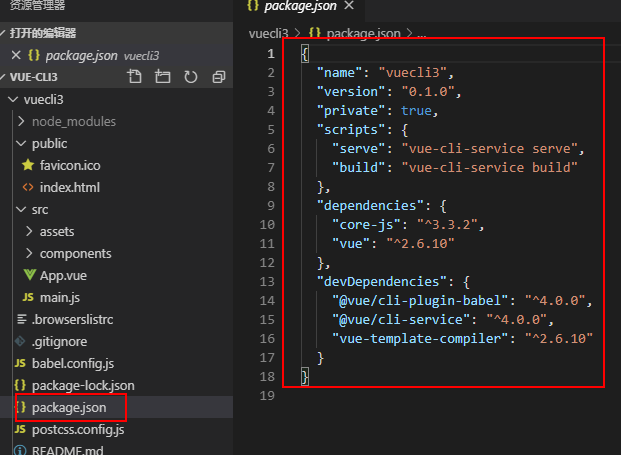Viewport: 621px width, 455px height.
Task: Click the breadcrumb ellipsis segment
Action: (421, 34)
